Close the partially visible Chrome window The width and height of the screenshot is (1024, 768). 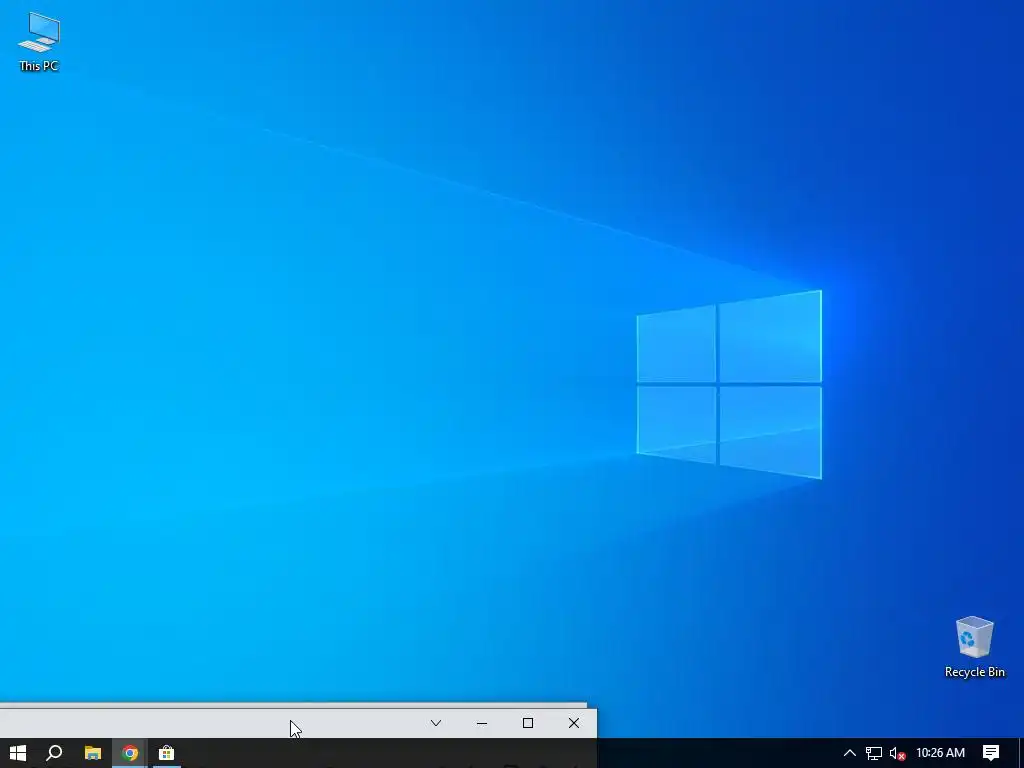[573, 723]
